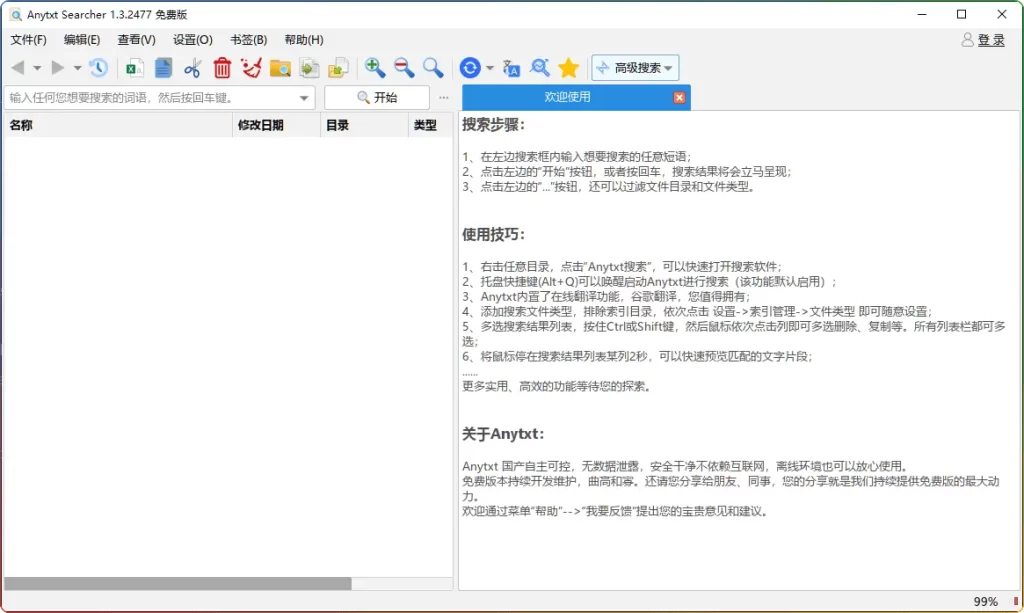The image size is (1024, 613).
Task: Click the forward navigation arrow
Action: click(57, 67)
